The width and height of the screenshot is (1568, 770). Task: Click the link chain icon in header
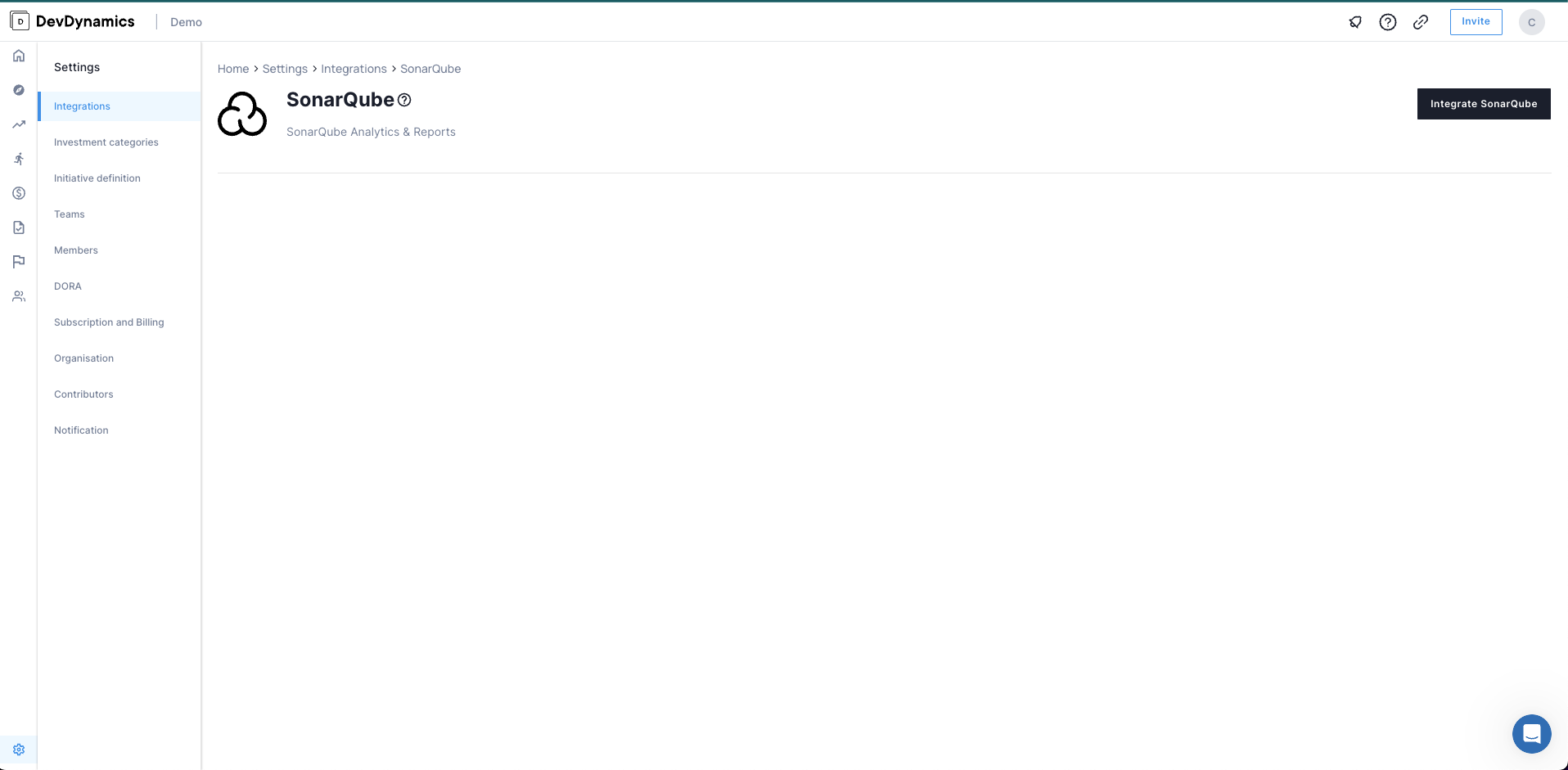(x=1421, y=22)
